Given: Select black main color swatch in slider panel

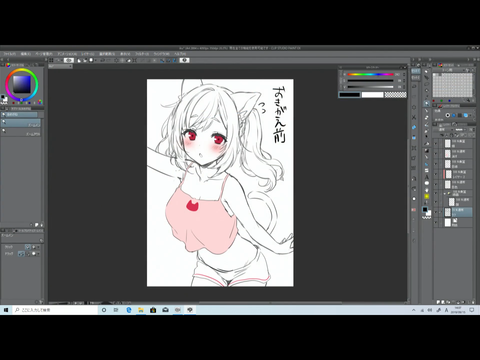Looking at the screenshot, I should [x=349, y=95].
